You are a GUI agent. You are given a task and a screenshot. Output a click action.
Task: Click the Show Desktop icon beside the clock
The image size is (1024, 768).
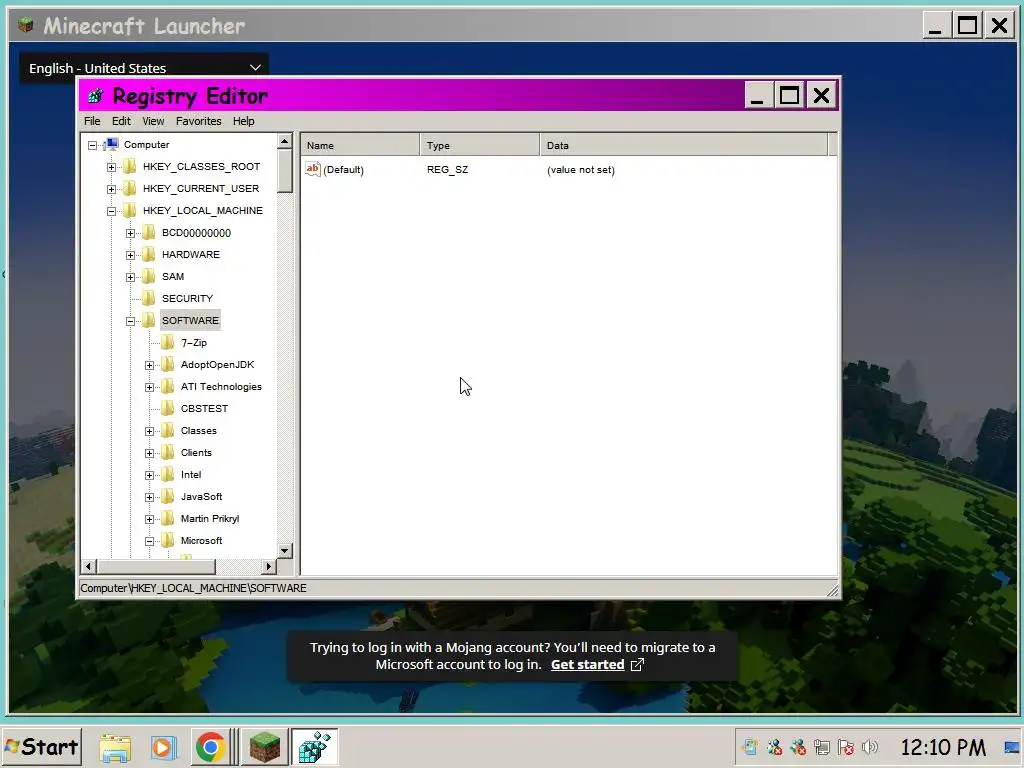pyautogui.click(x=1012, y=747)
